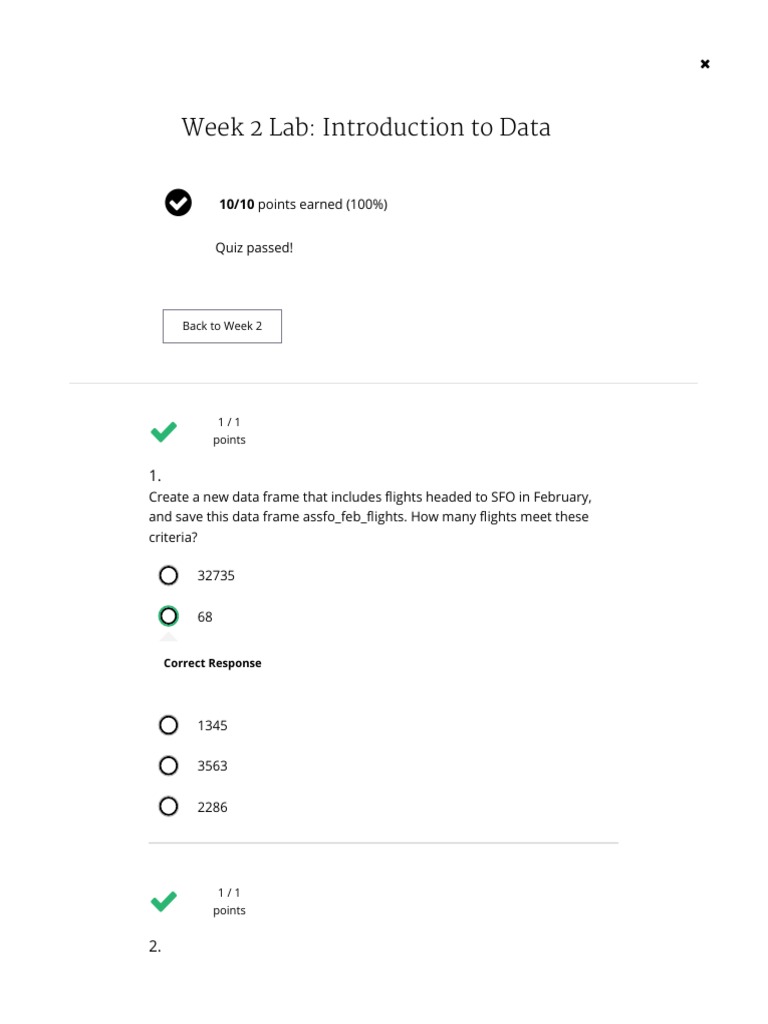This screenshot has height=1024, width=768.
Task: Click the 32735 answer label text
Action: pos(216,575)
